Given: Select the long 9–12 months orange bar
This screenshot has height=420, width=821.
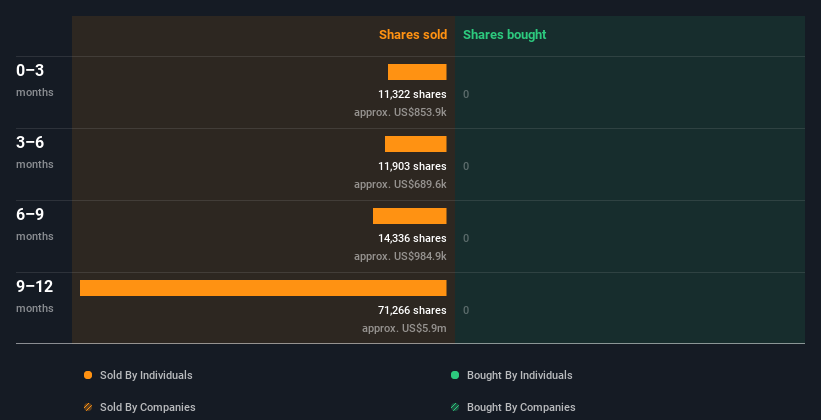Looking at the screenshot, I should click(263, 288).
